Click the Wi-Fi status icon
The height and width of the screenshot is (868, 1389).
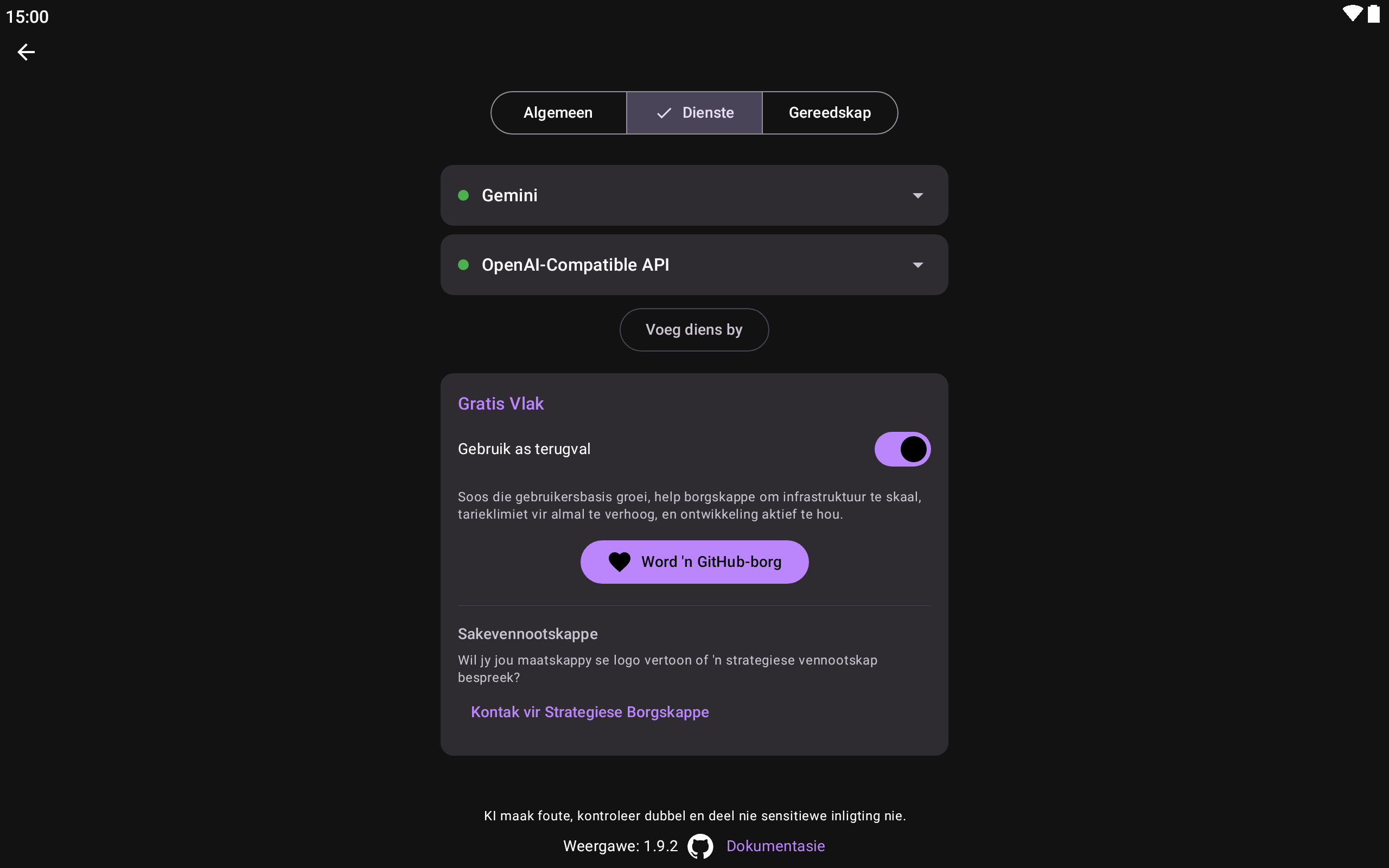point(1352,14)
